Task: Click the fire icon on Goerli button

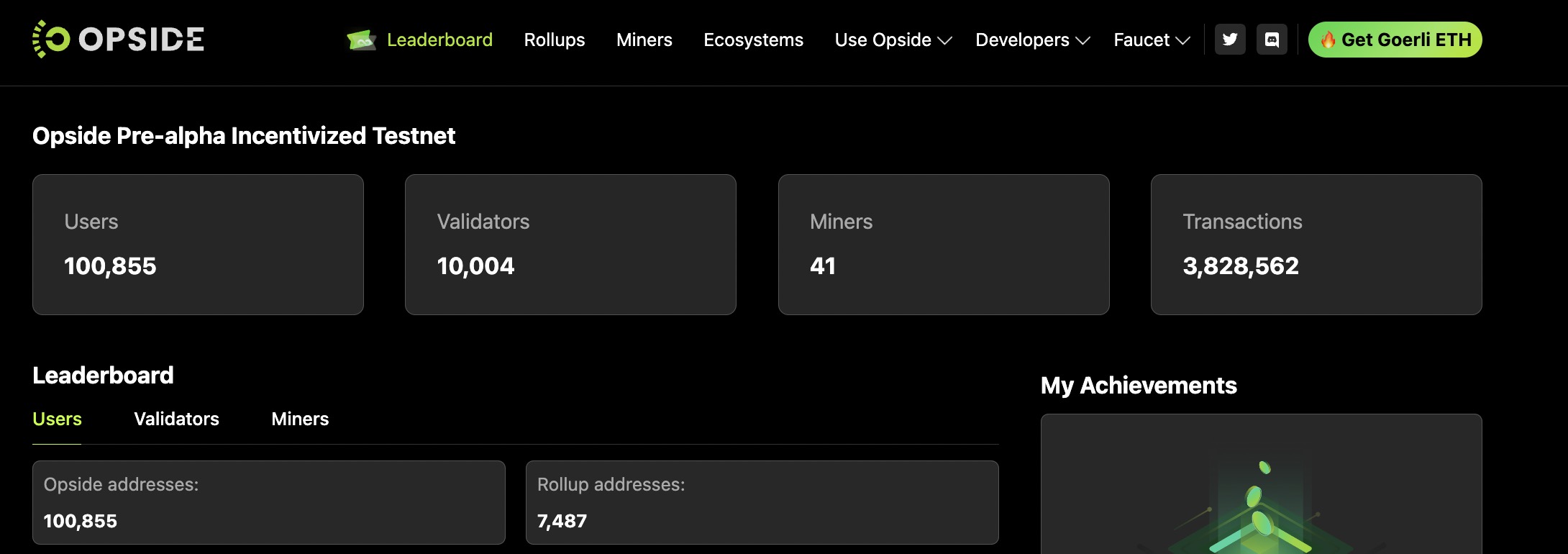Action: 1328,40
